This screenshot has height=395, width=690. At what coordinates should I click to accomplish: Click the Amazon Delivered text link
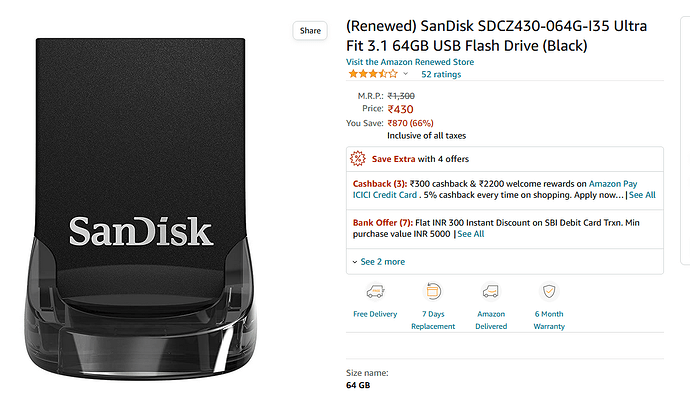point(491,320)
